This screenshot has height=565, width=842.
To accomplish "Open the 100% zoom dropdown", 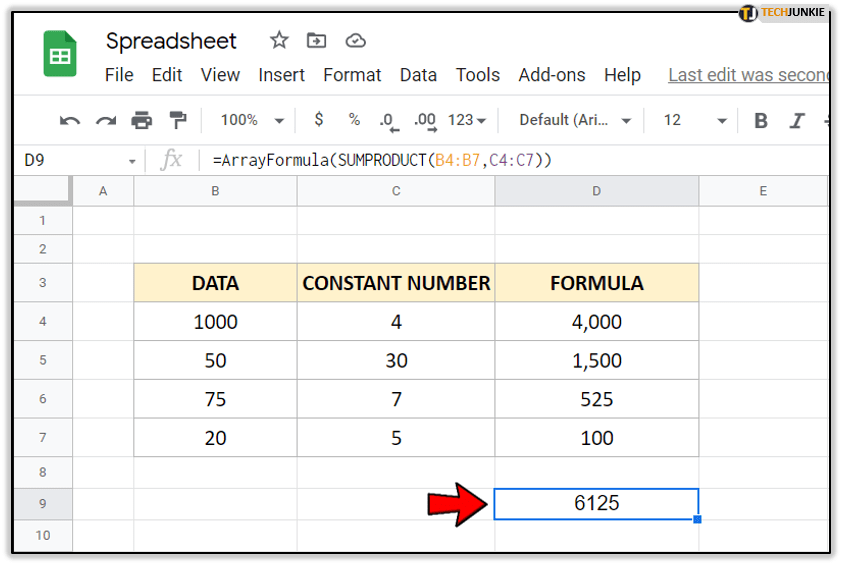I will (251, 120).
